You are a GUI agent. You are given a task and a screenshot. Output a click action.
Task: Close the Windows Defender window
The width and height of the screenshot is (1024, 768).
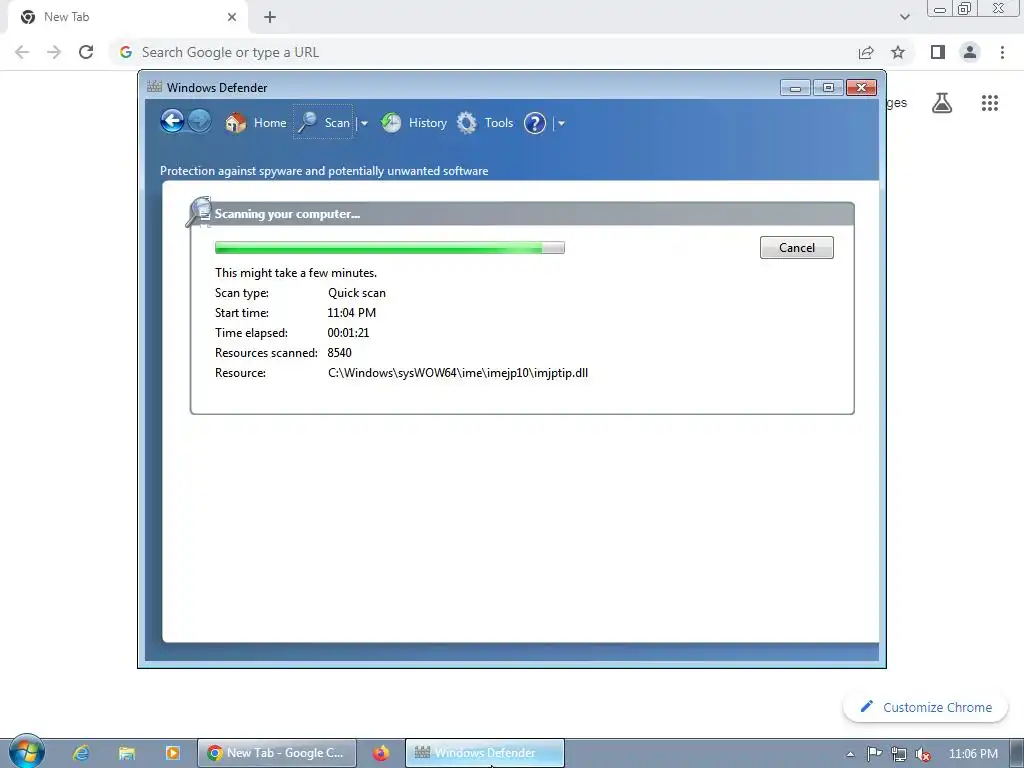861,88
